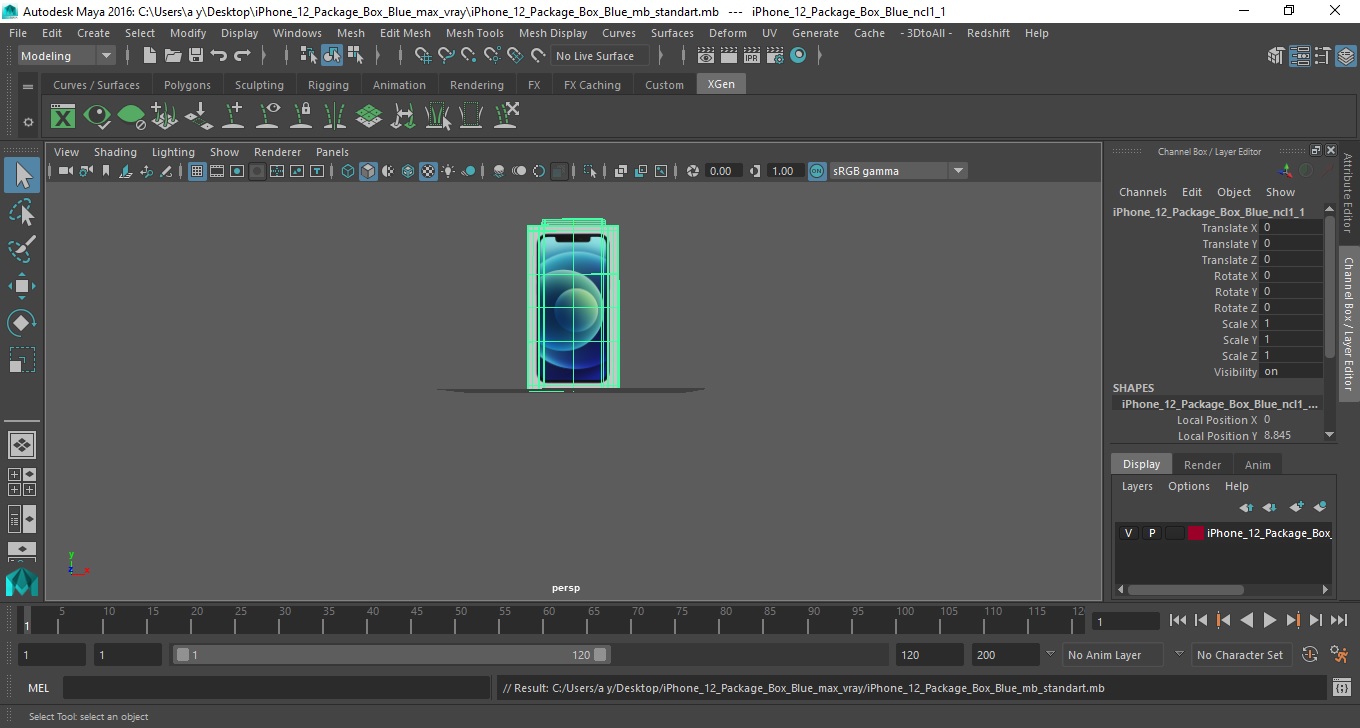This screenshot has height=728, width=1360.
Task: Activate the Lasso select tool
Action: (22, 212)
